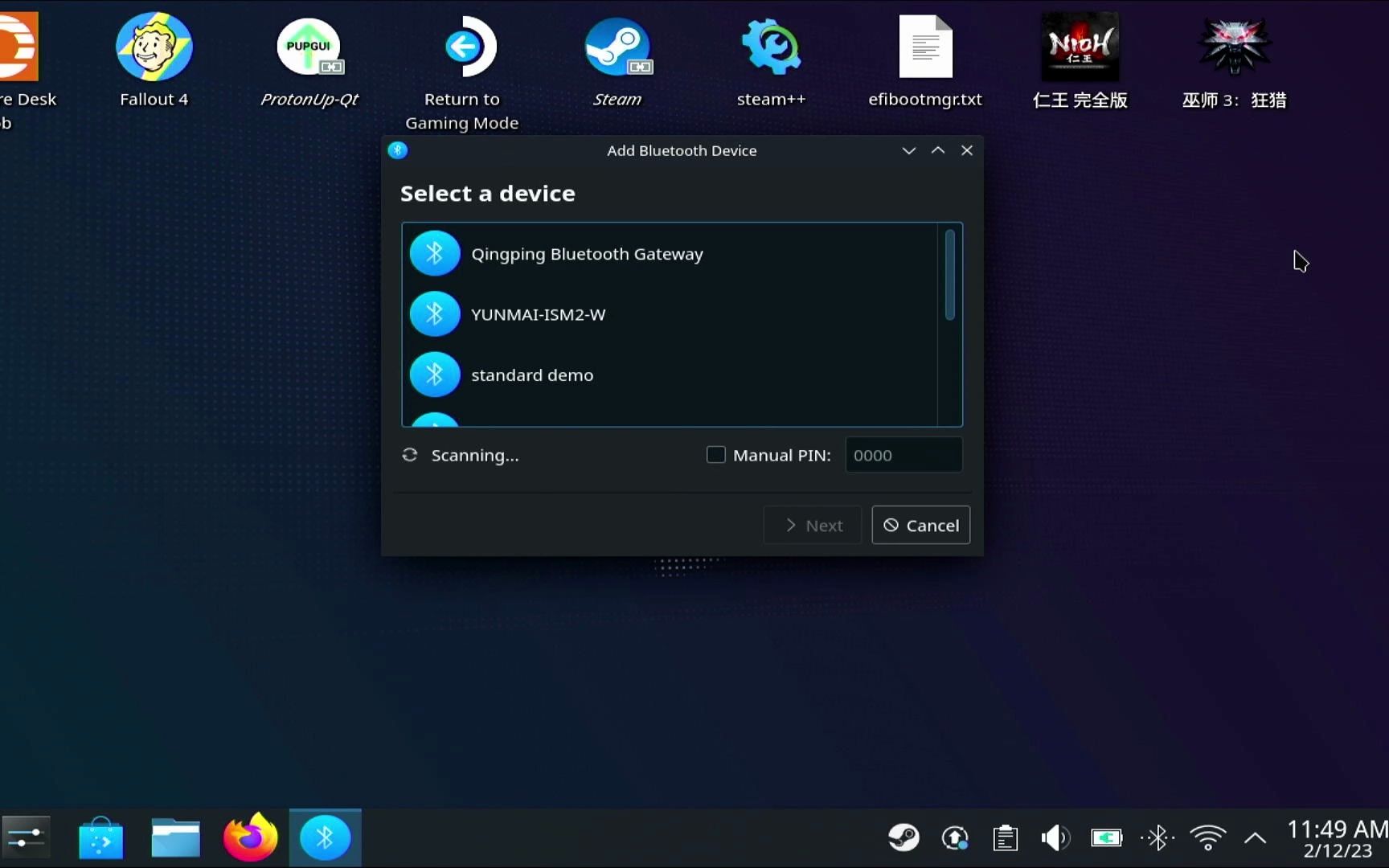The image size is (1389, 868).
Task: Select the YUNMAI-ISM2-W device
Action: [x=670, y=314]
